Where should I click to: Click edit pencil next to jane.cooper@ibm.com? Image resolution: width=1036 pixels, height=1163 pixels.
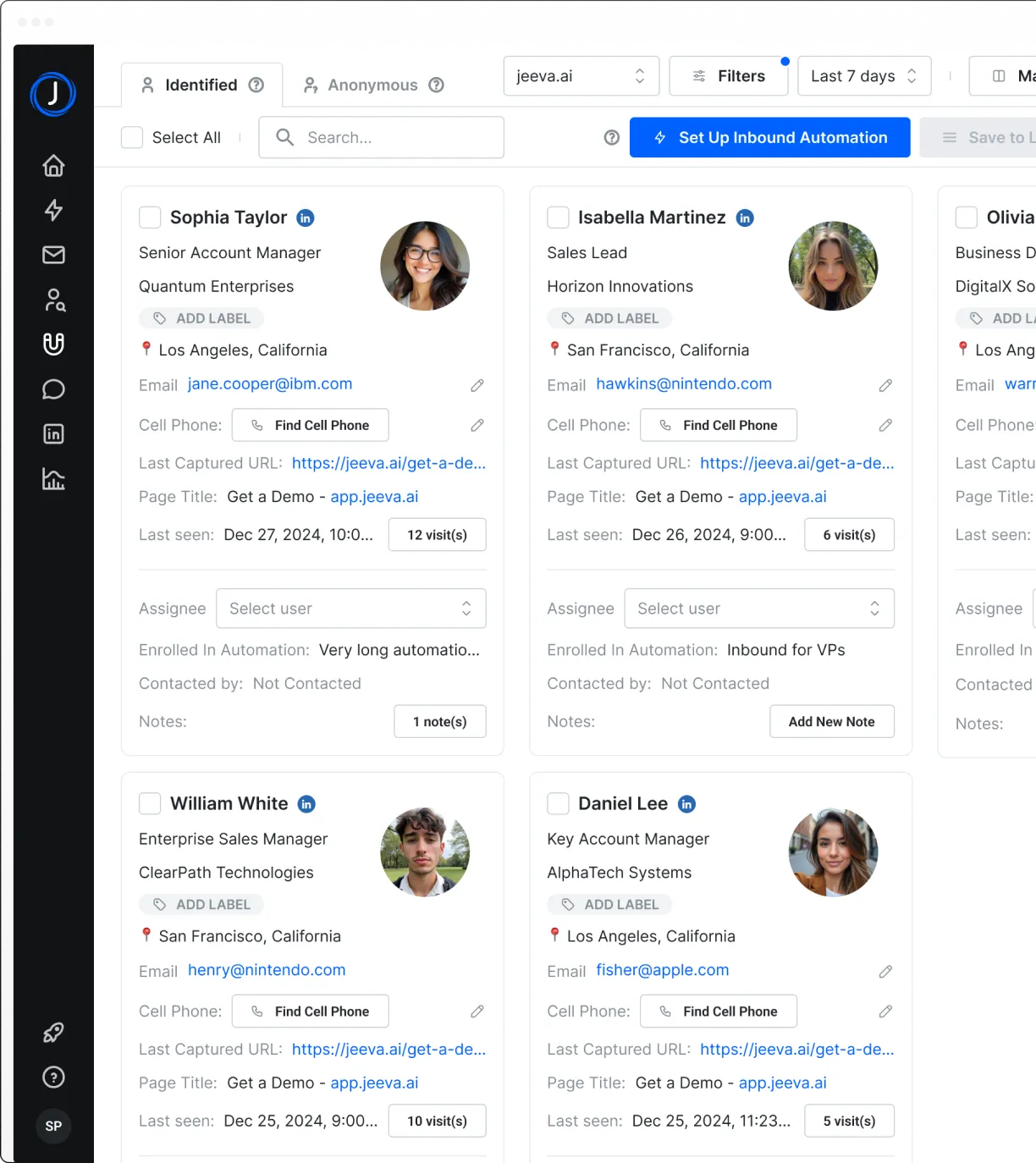[477, 386]
